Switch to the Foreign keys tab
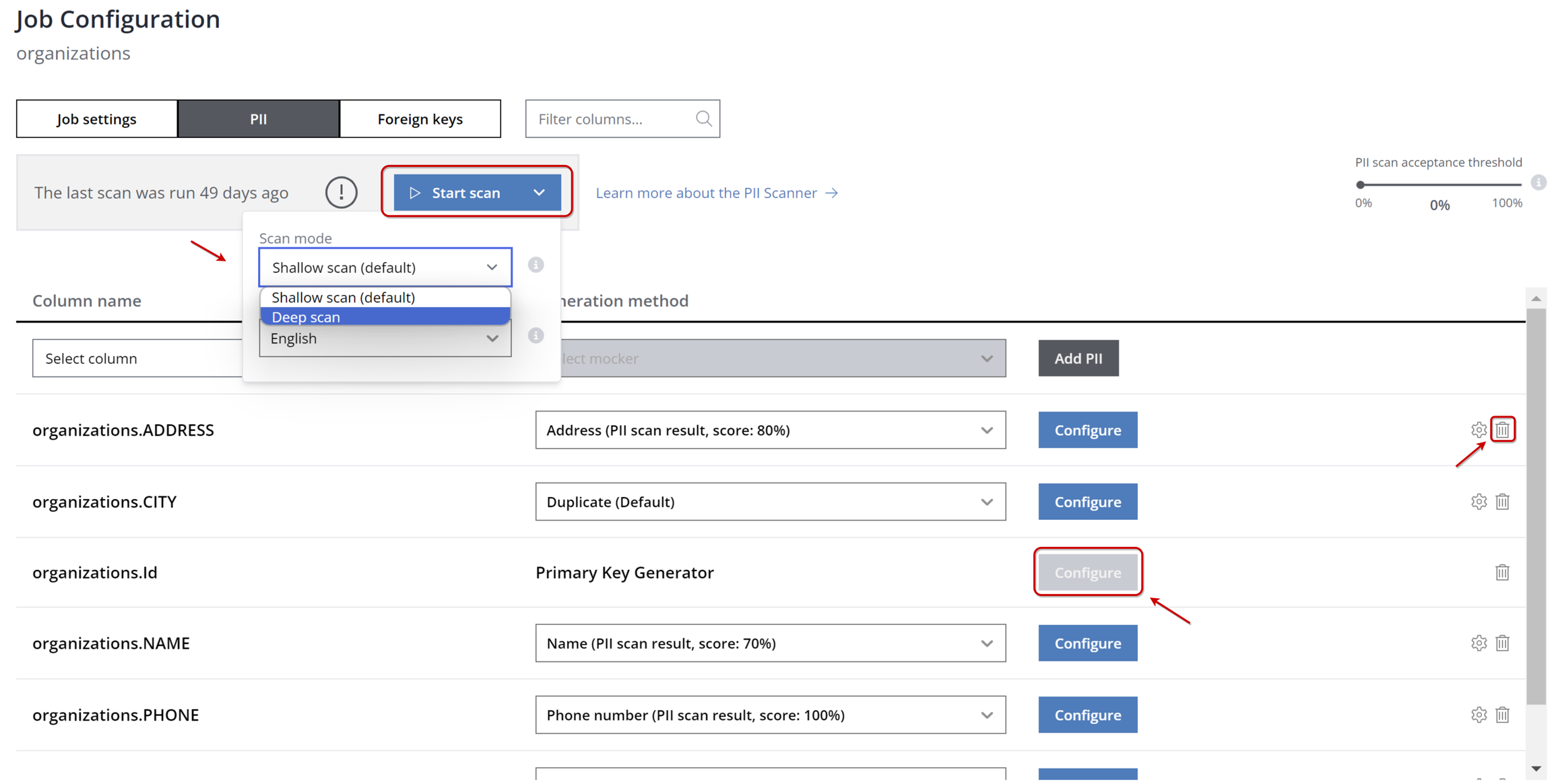The image size is (1552, 784). click(420, 119)
